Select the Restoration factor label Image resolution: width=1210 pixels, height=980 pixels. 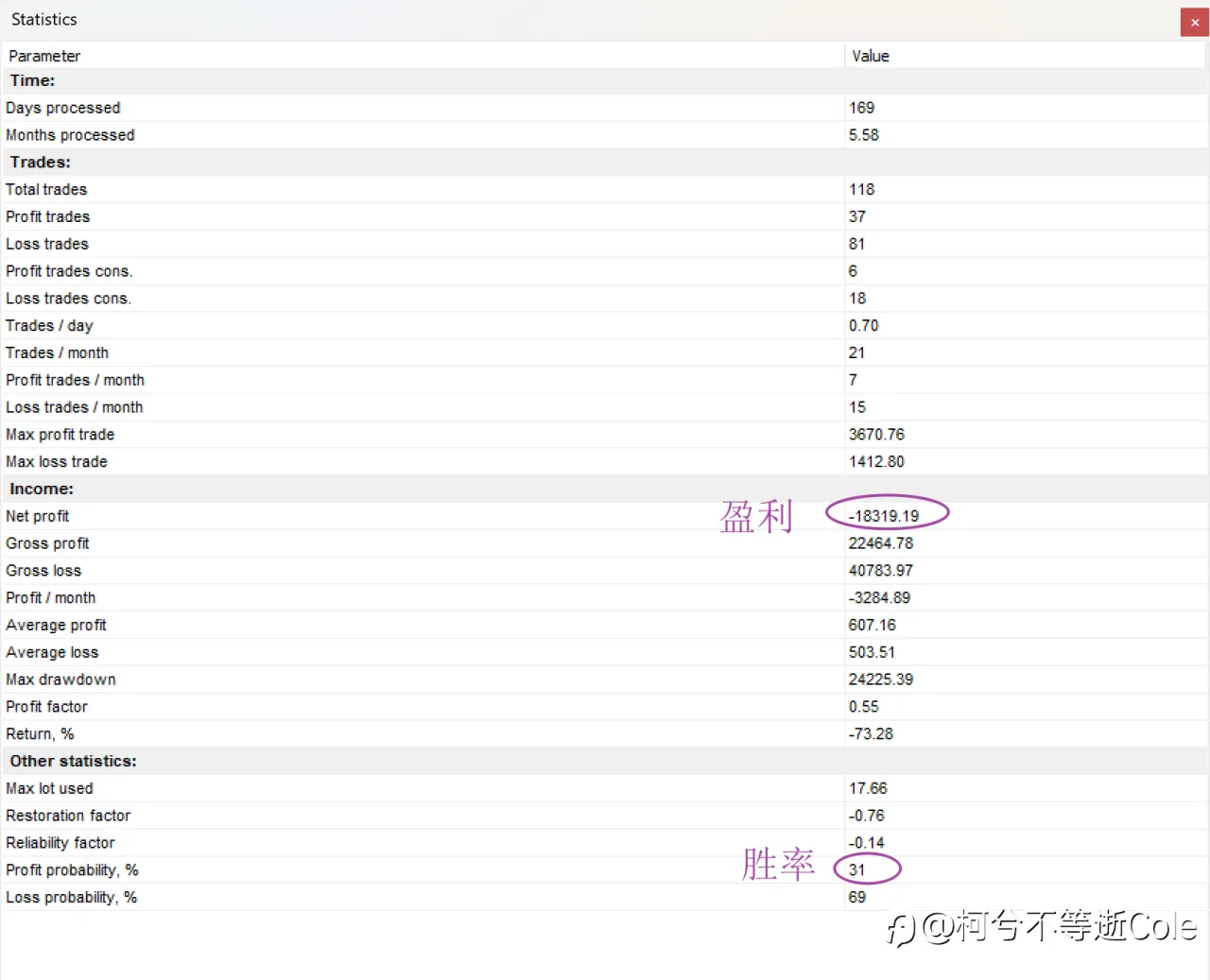68,816
